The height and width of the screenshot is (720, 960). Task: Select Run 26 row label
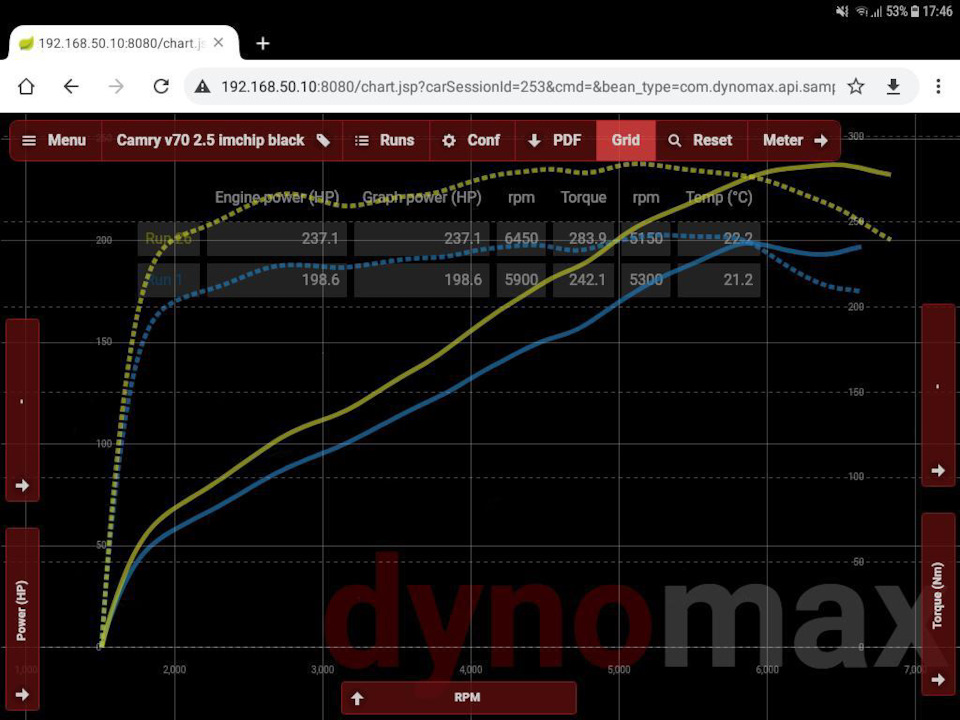(168, 239)
